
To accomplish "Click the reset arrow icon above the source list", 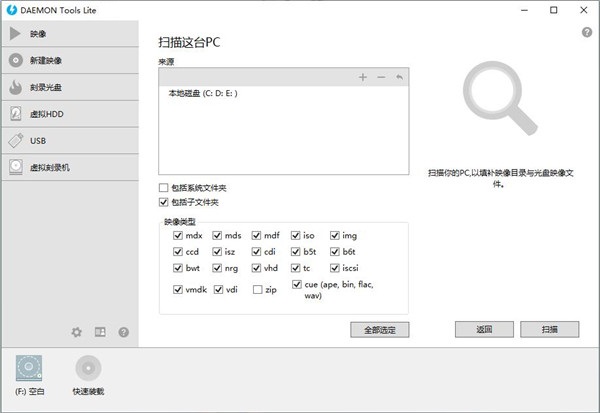I will (x=399, y=77).
